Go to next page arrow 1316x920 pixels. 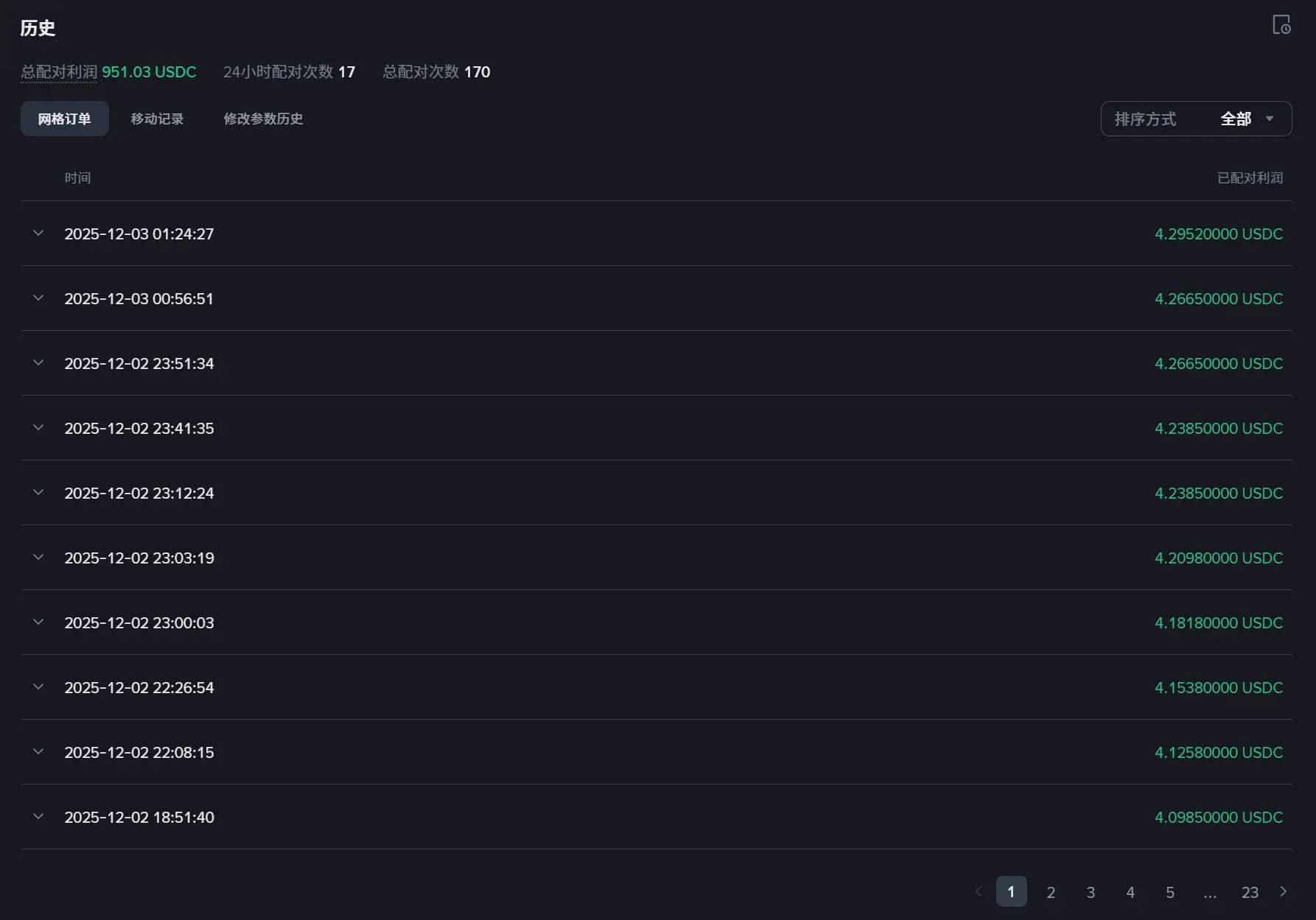[x=1284, y=891]
